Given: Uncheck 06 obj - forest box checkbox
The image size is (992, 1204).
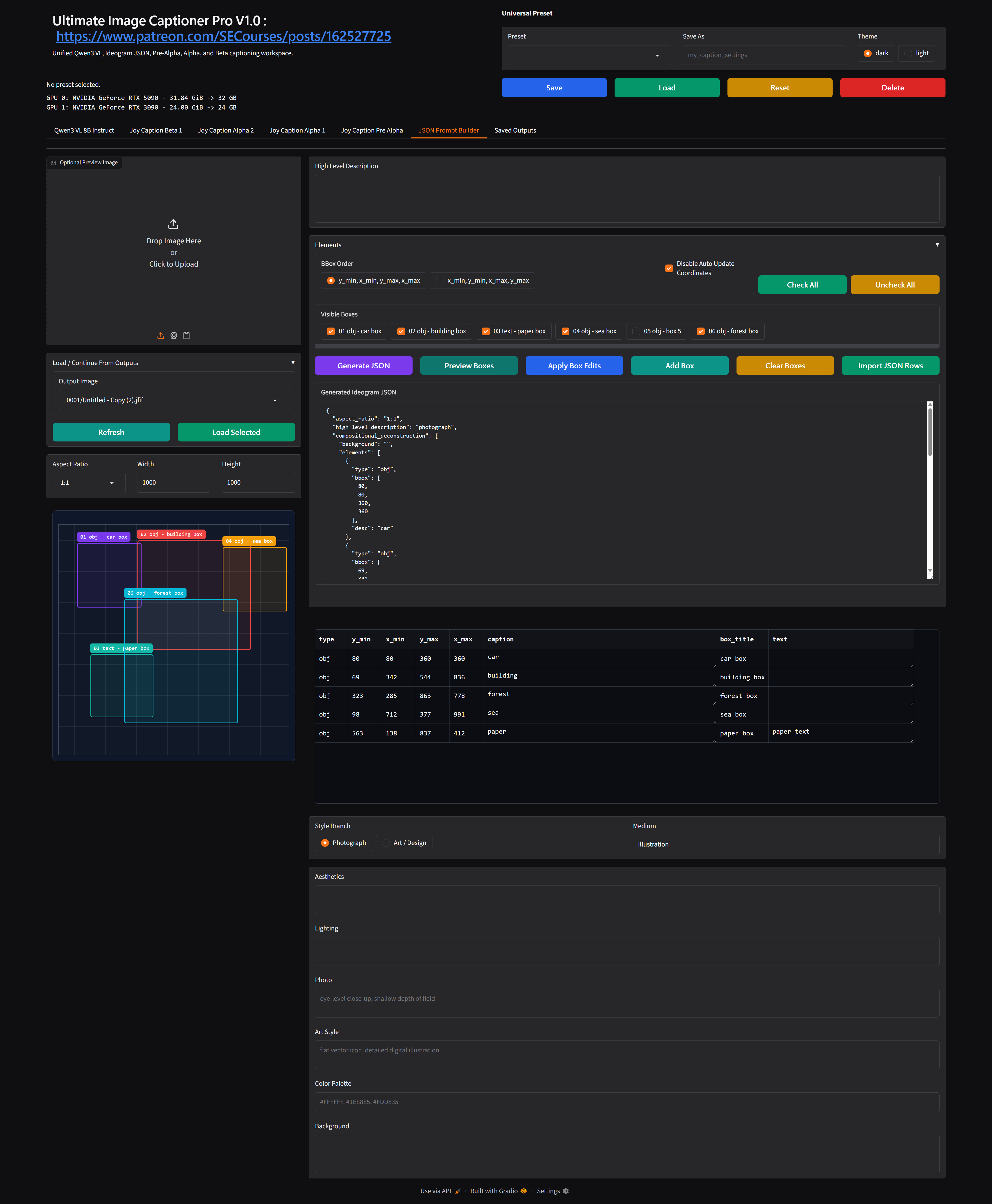Looking at the screenshot, I should pos(701,331).
